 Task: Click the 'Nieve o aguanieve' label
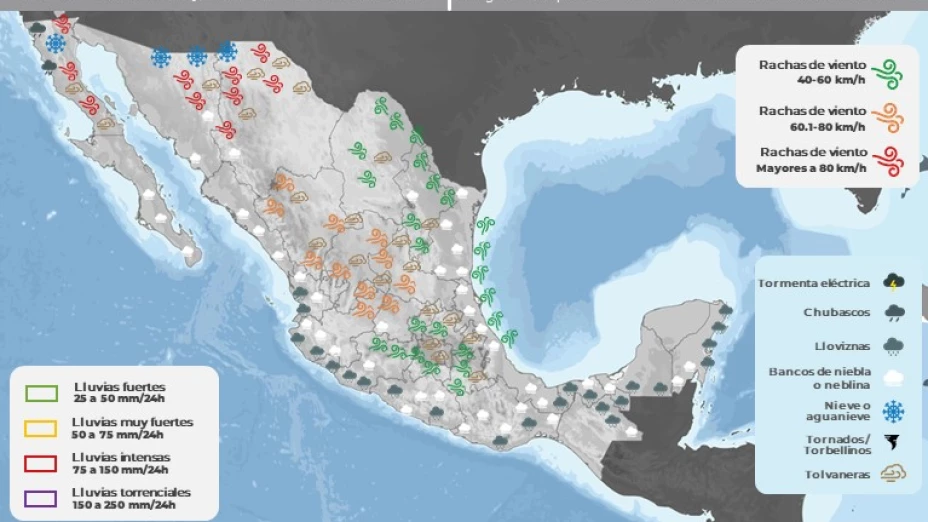click(x=838, y=411)
